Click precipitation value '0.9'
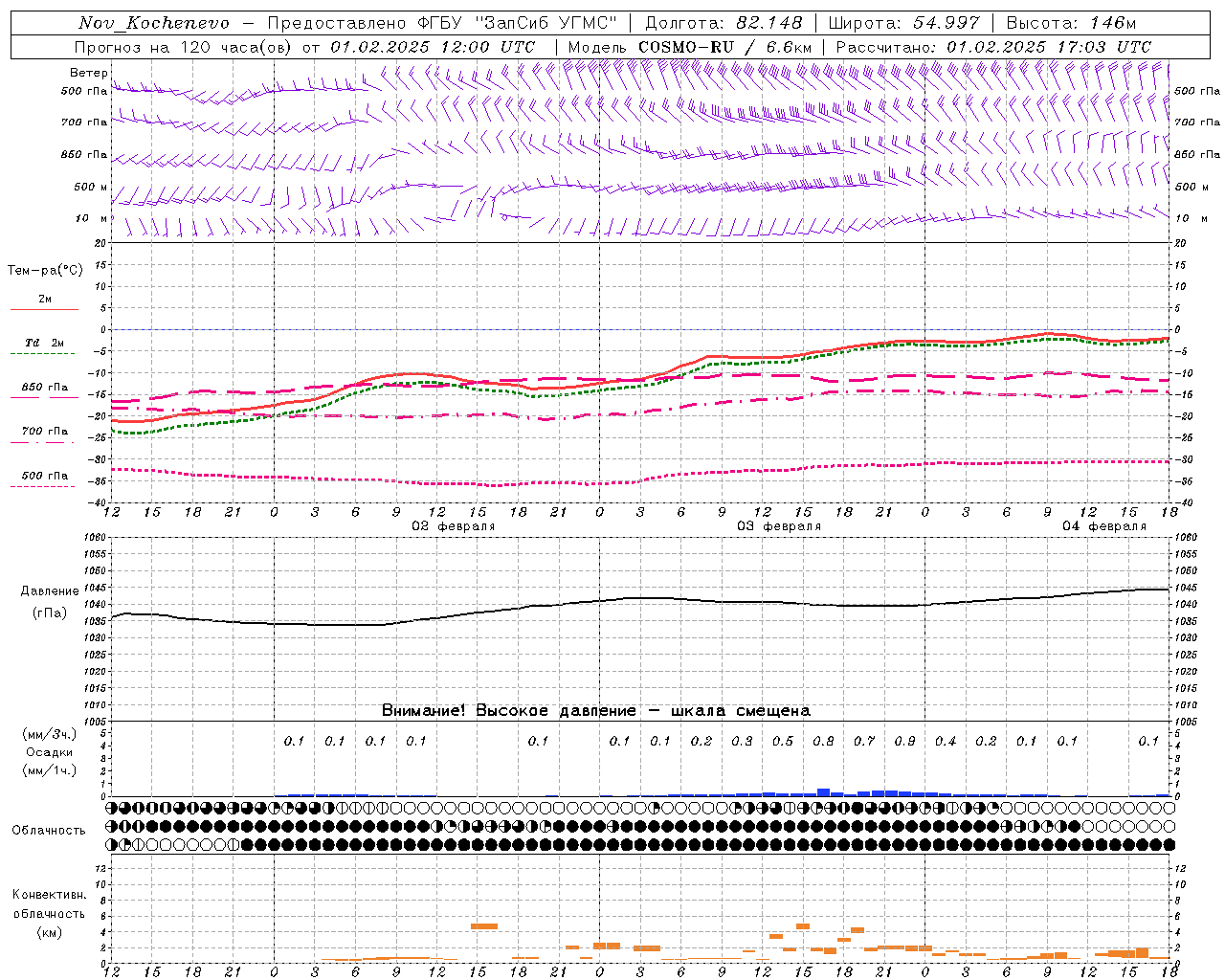Screen dimensions: 1225x980 (x=904, y=742)
